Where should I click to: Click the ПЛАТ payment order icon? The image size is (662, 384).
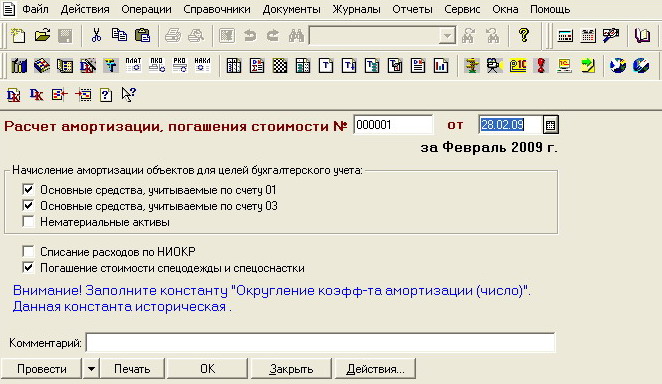[x=133, y=65]
